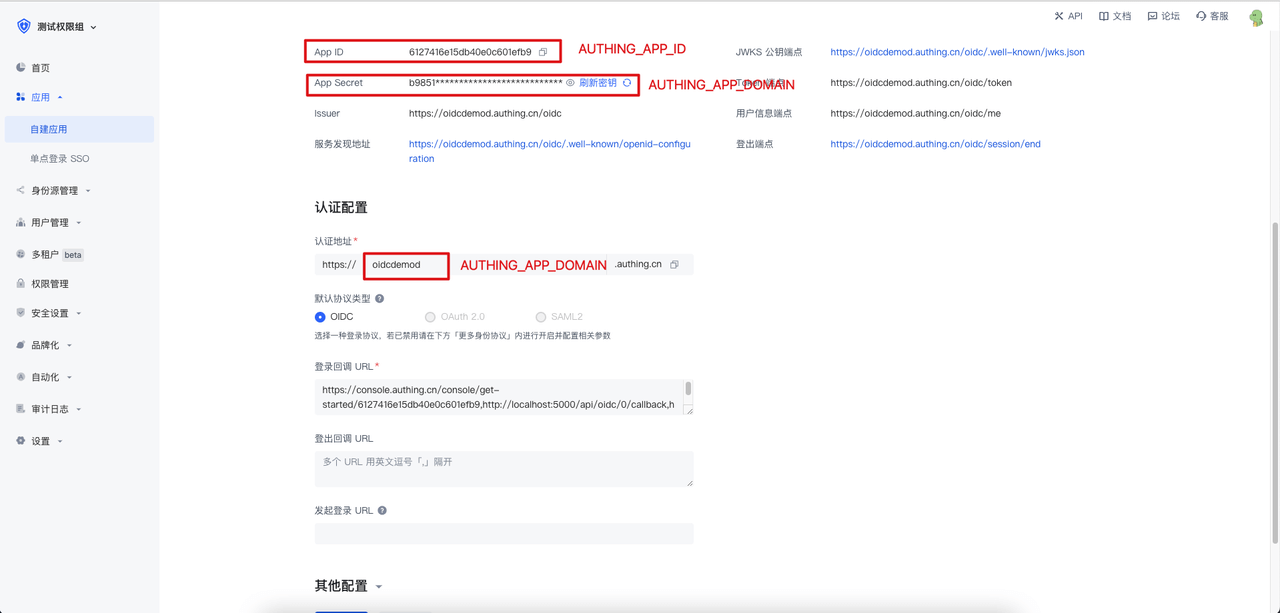Select the SAML2 radio option
The width and height of the screenshot is (1280, 613).
pyautogui.click(x=541, y=317)
